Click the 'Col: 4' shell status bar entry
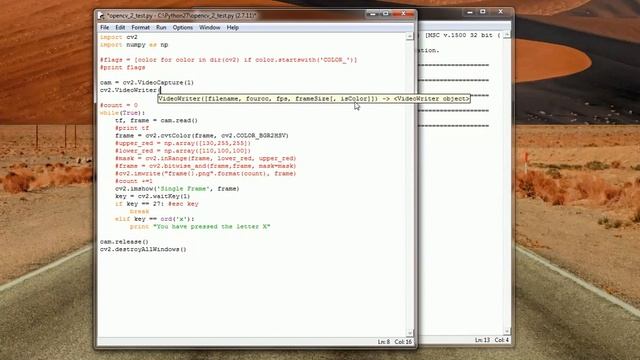This screenshot has width=640, height=360. pos(502,340)
